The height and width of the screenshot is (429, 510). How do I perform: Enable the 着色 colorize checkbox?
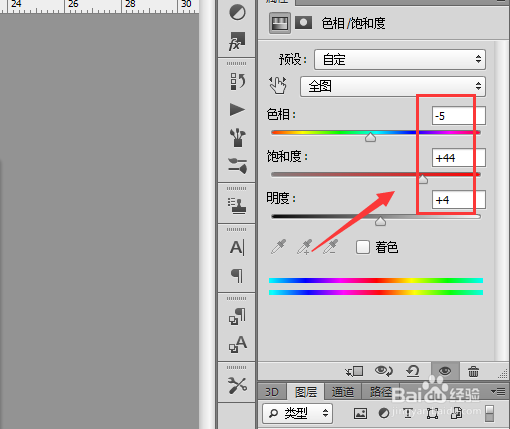click(363, 247)
